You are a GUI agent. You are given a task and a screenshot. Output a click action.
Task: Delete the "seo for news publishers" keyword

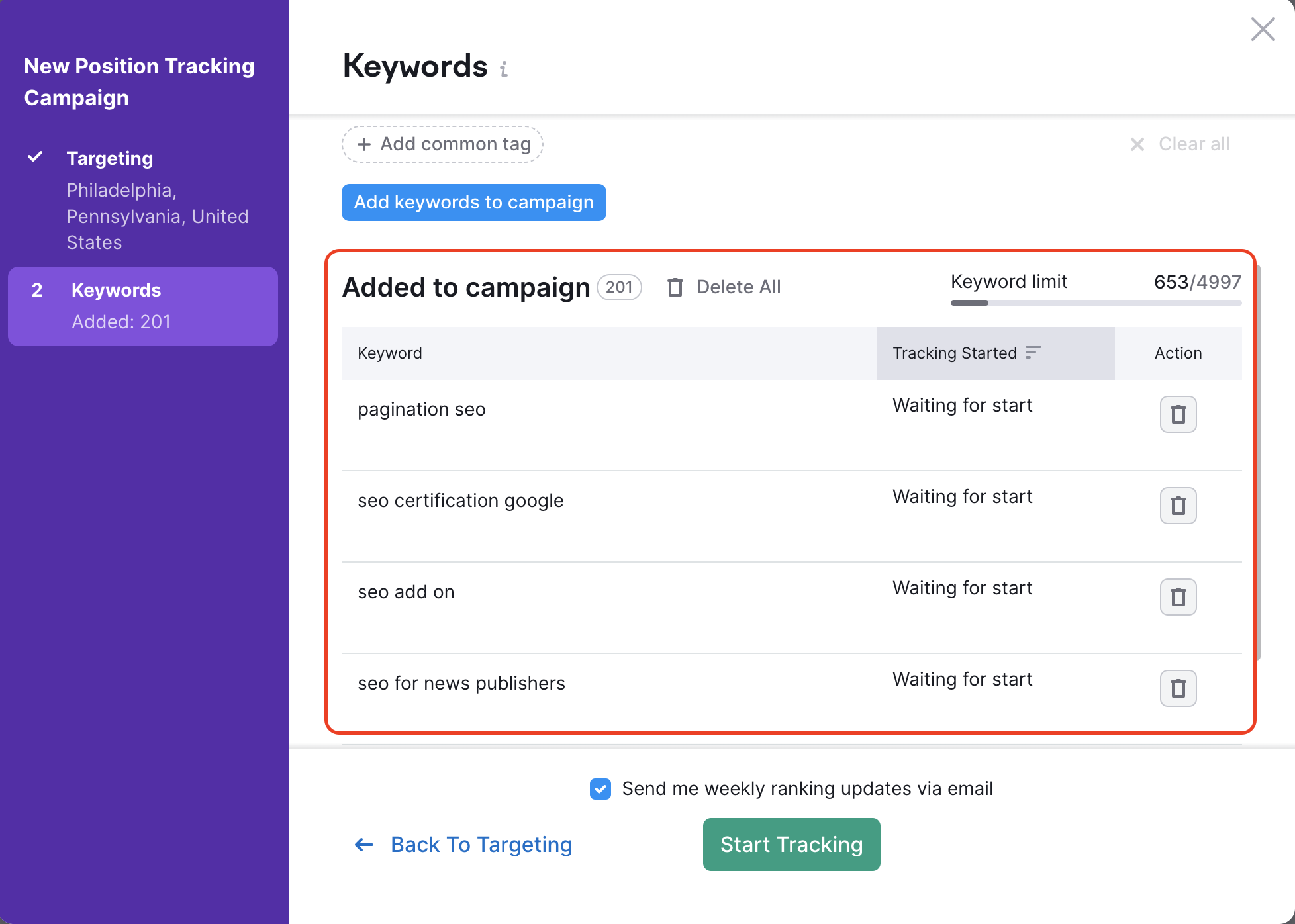click(1178, 688)
